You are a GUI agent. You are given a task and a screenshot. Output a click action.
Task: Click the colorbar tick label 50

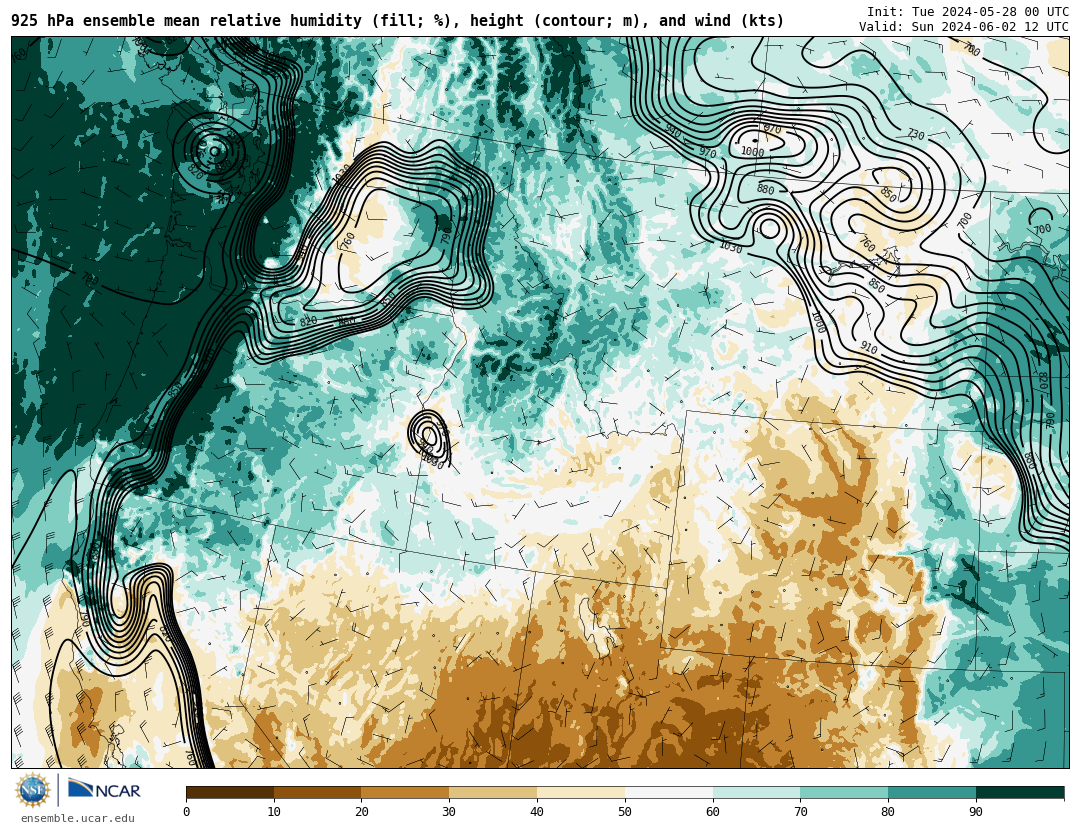[x=625, y=812]
